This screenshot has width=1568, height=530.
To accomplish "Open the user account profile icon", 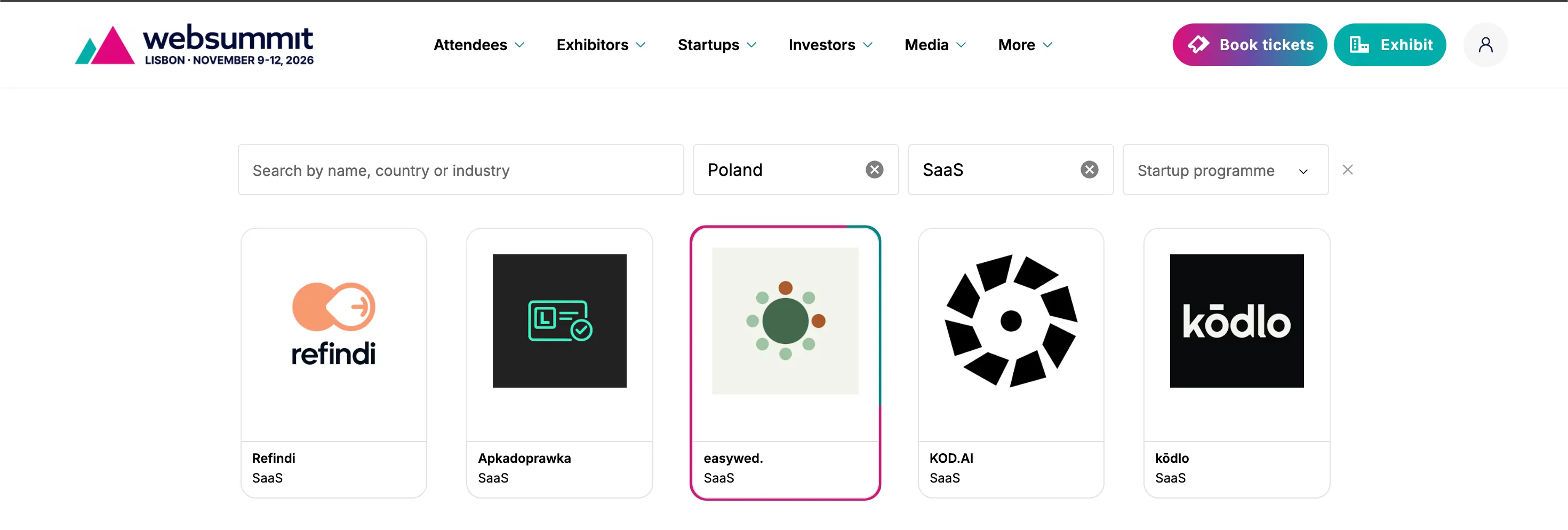I will pyautogui.click(x=1485, y=45).
